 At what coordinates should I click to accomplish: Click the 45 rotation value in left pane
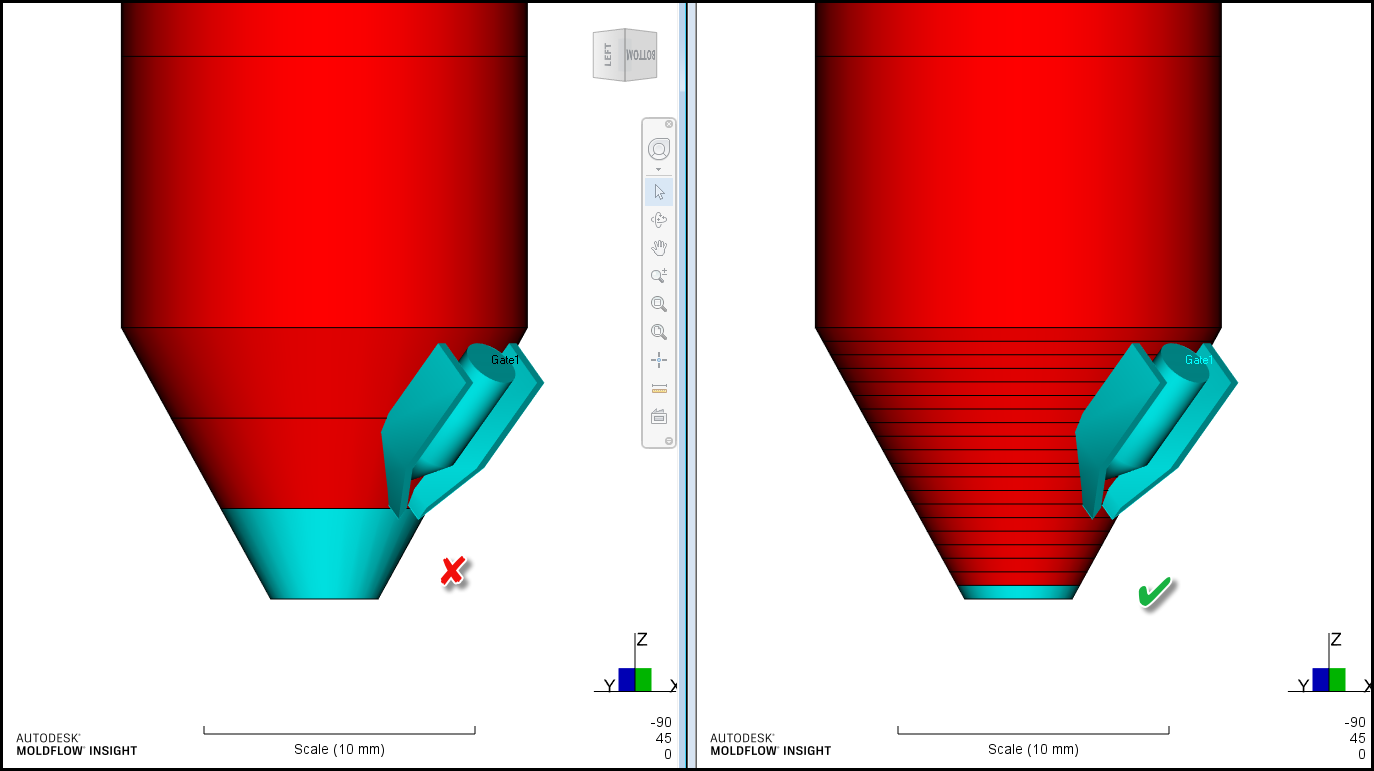[664, 738]
